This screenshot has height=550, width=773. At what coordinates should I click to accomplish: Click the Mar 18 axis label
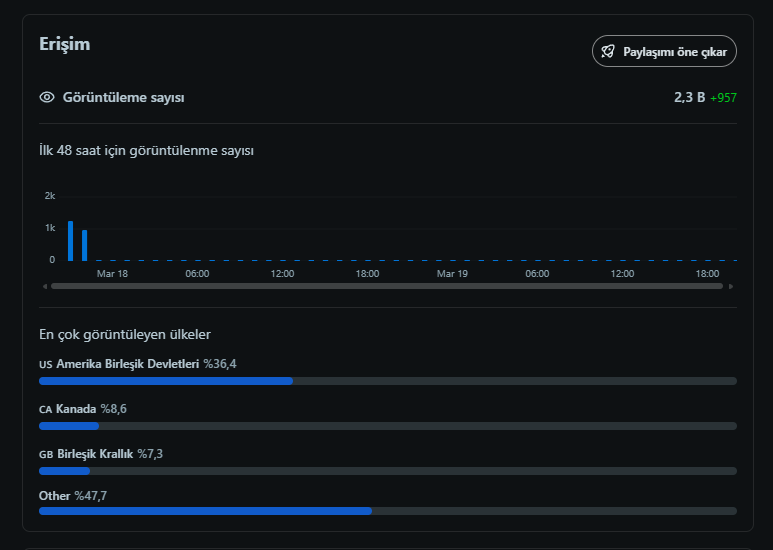click(112, 274)
